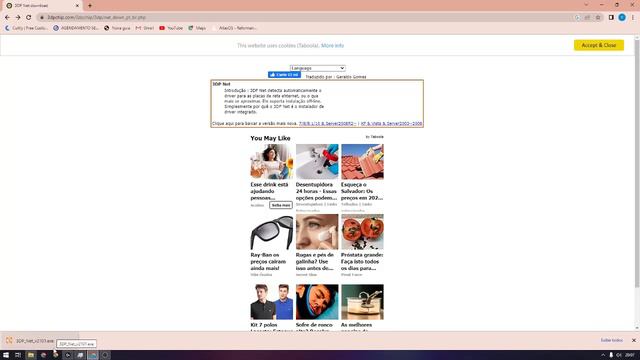Select the 3DP Net download tab
This screenshot has width=640, height=360.
[43, 6]
